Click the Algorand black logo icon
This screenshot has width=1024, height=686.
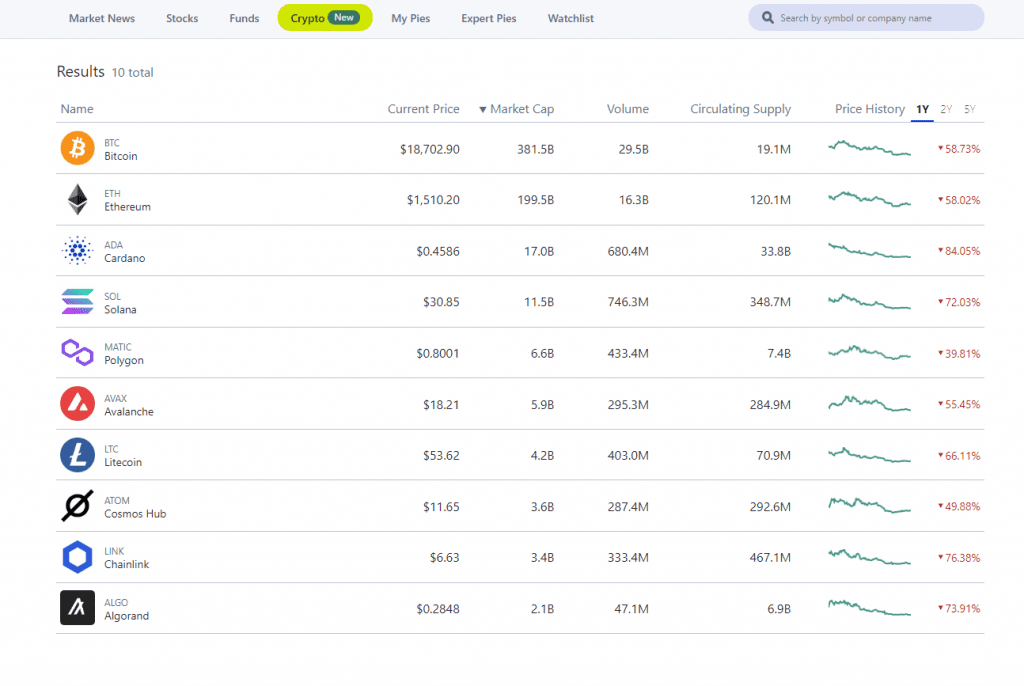click(77, 608)
